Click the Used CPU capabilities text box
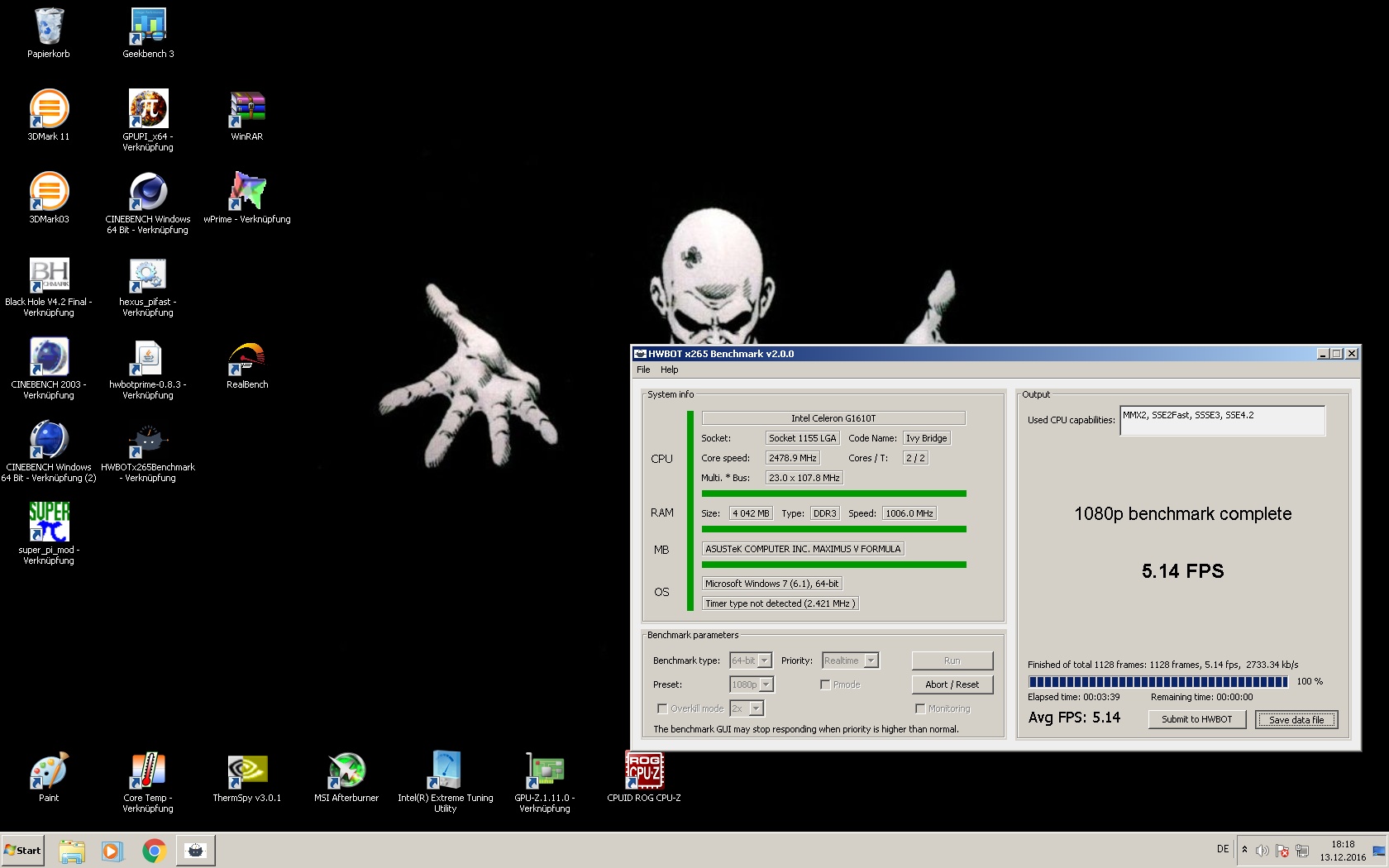Image resolution: width=1389 pixels, height=868 pixels. (1222, 420)
